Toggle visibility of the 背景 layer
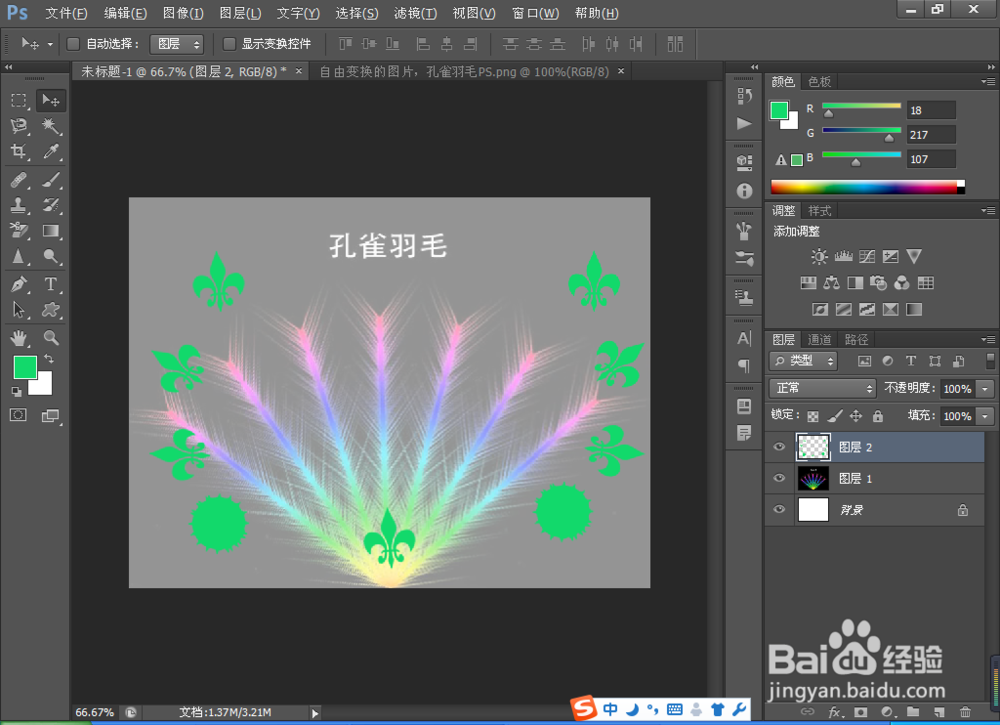This screenshot has height=725, width=1000. 778,509
